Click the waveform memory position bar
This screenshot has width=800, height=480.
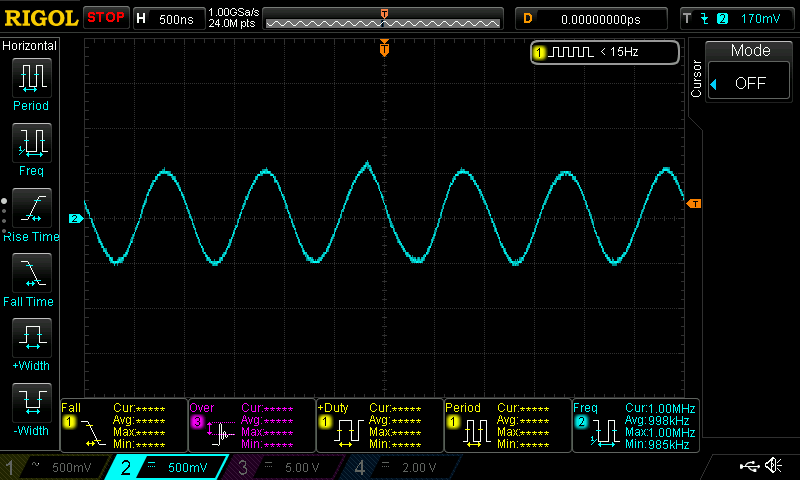pyautogui.click(x=384, y=19)
